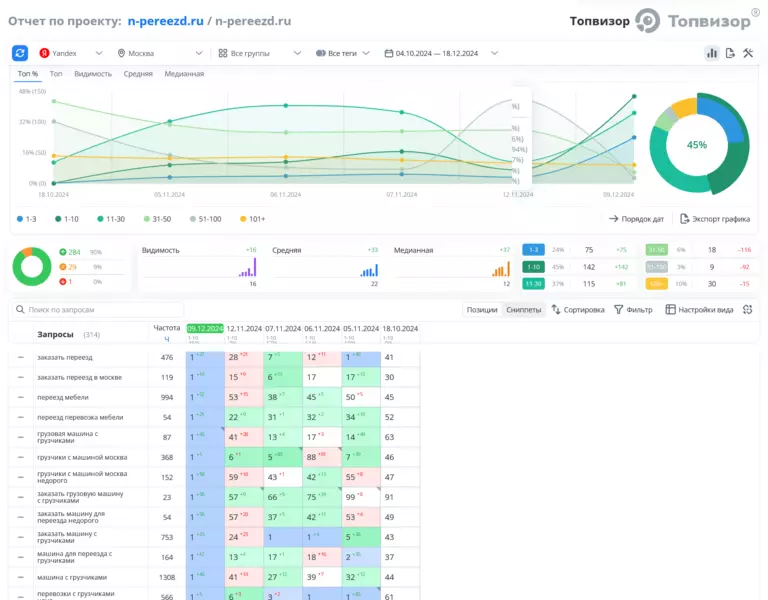Click minus icon for заказать переезд в москве

pos(21,377)
